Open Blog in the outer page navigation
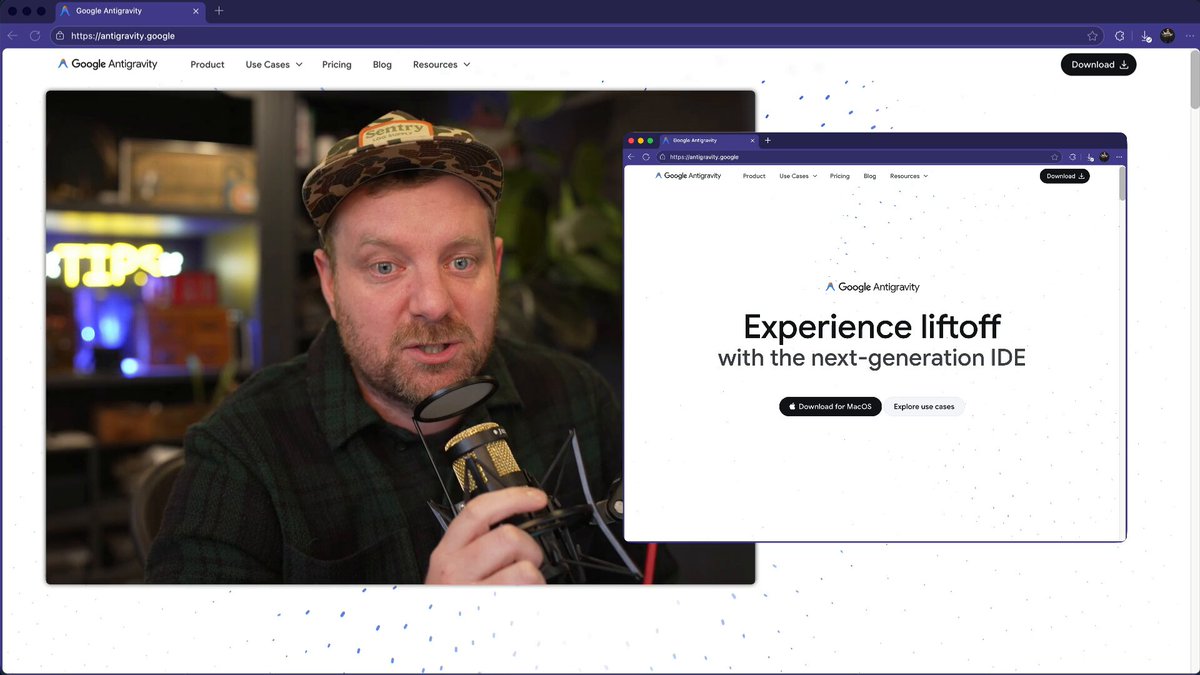Viewport: 1200px width, 675px height. pos(382,64)
